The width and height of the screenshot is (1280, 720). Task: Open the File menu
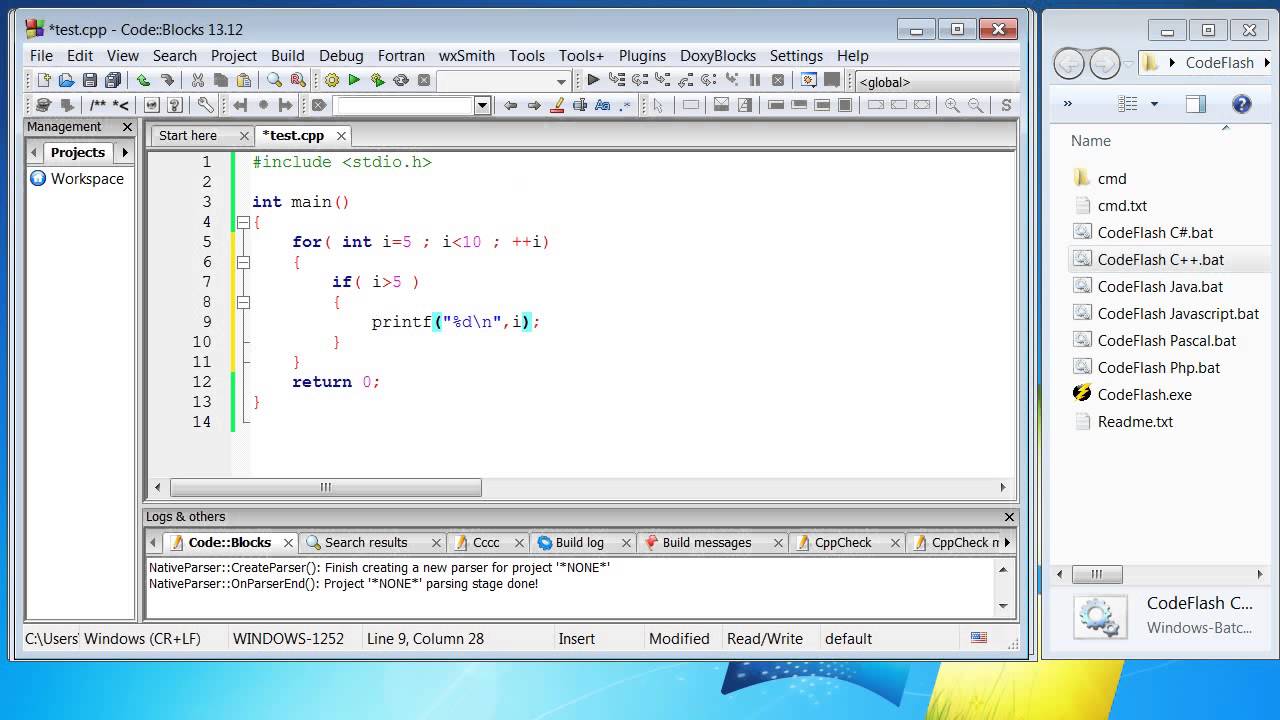[x=41, y=56]
